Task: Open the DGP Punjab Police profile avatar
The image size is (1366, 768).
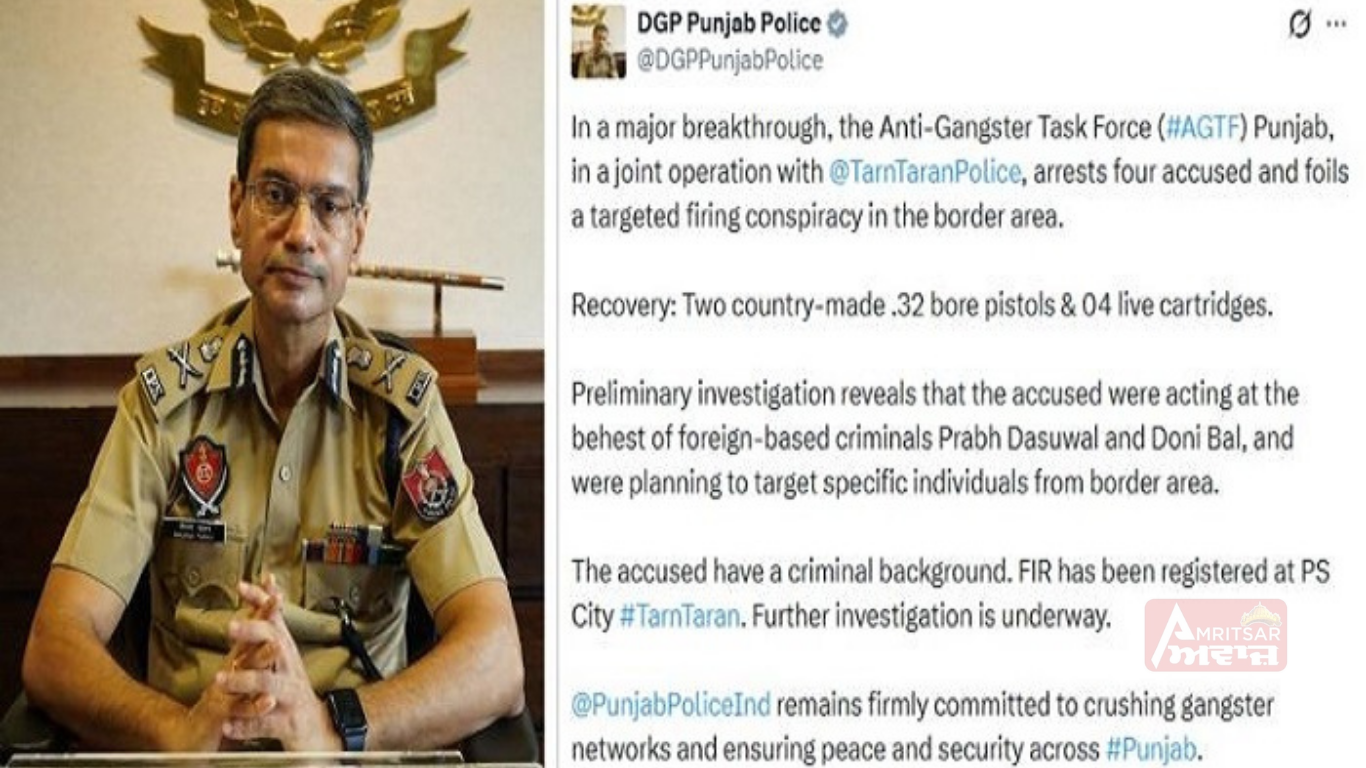Action: coord(598,41)
